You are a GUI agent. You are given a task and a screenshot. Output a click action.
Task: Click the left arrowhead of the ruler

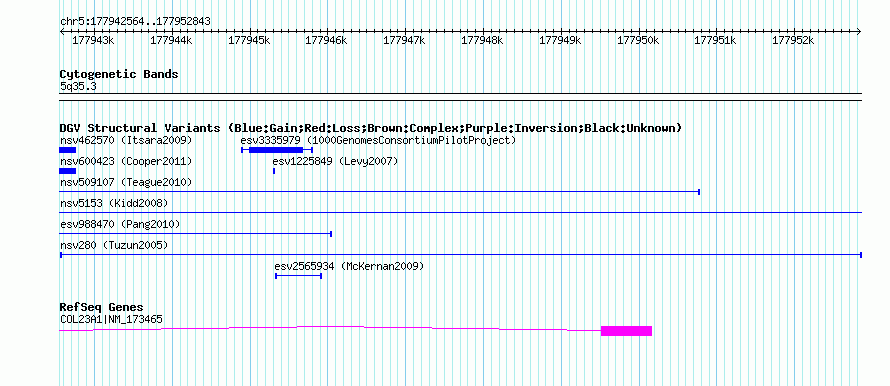click(62, 31)
